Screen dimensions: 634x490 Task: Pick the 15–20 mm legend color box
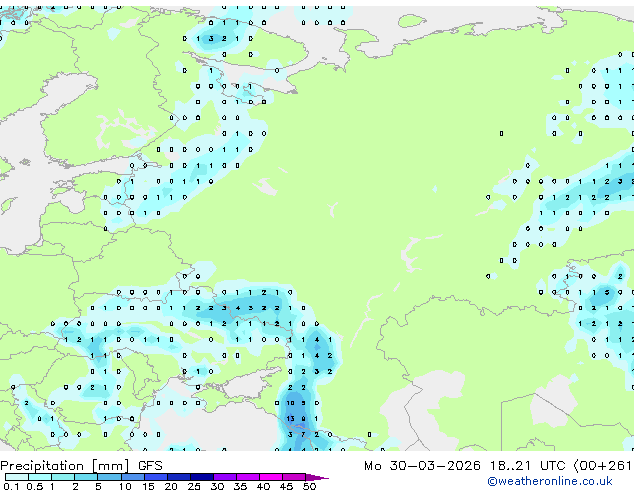tap(155, 477)
